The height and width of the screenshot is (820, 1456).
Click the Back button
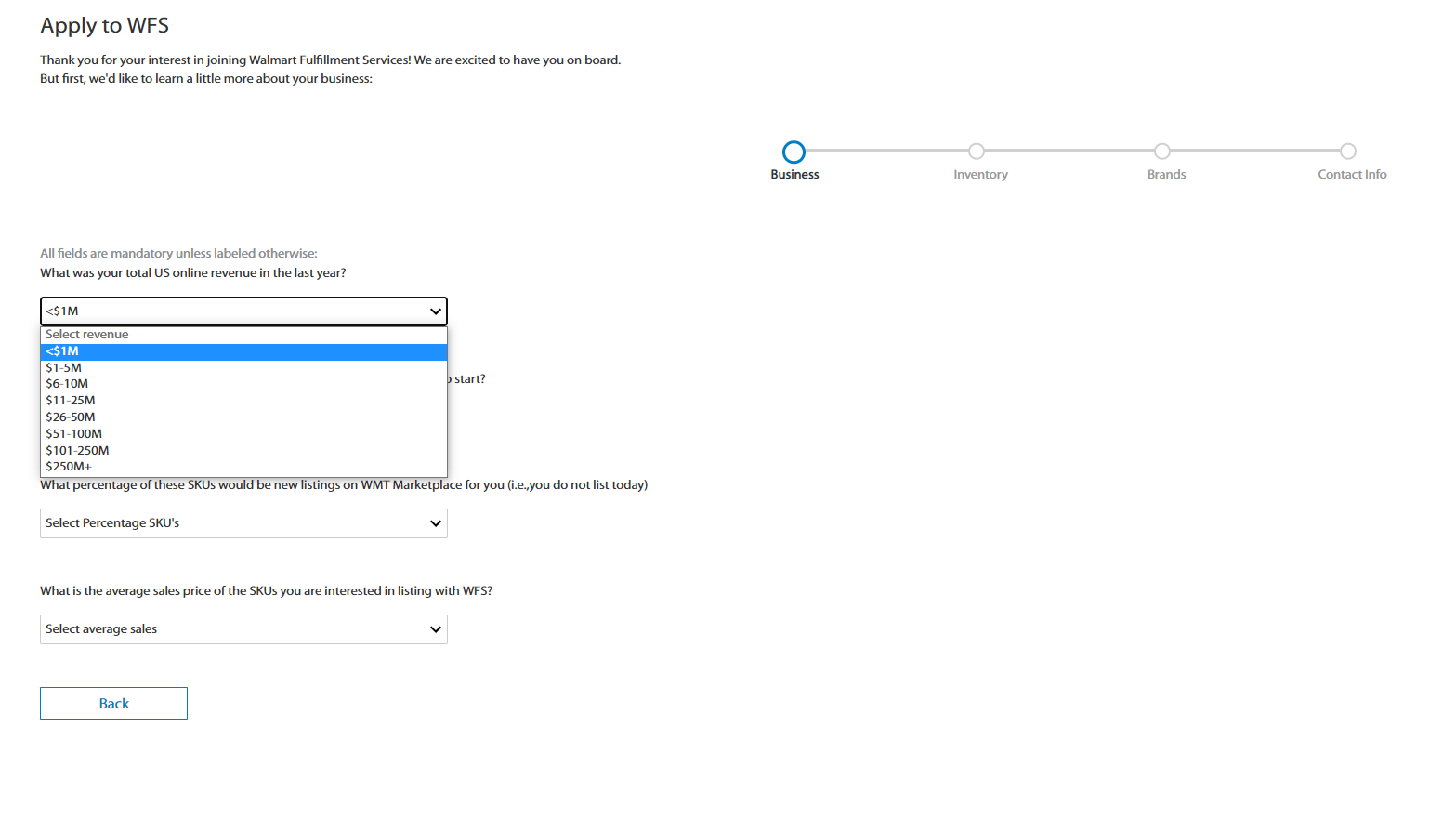pos(113,704)
